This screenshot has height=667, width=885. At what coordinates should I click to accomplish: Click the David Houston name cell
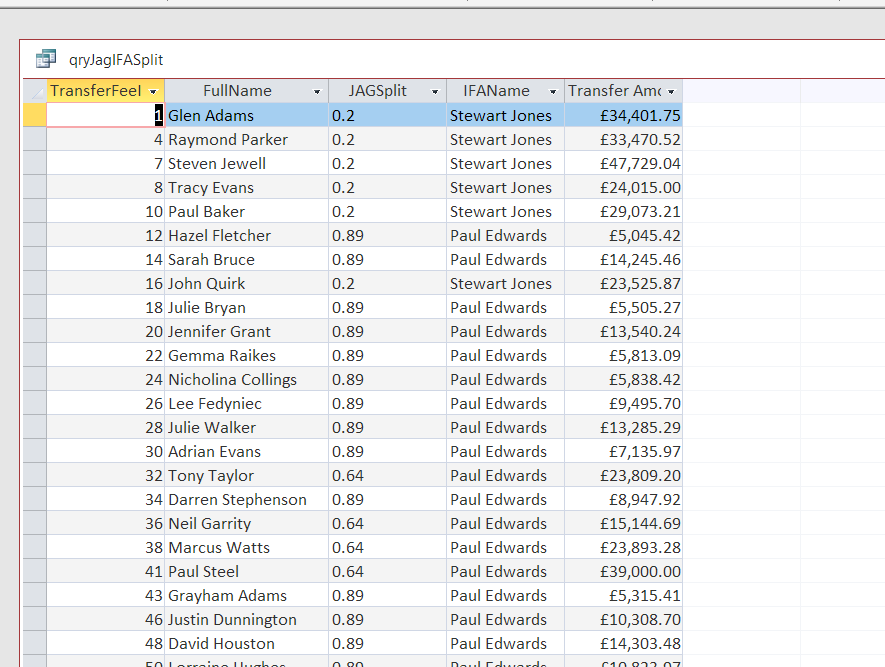click(247, 643)
